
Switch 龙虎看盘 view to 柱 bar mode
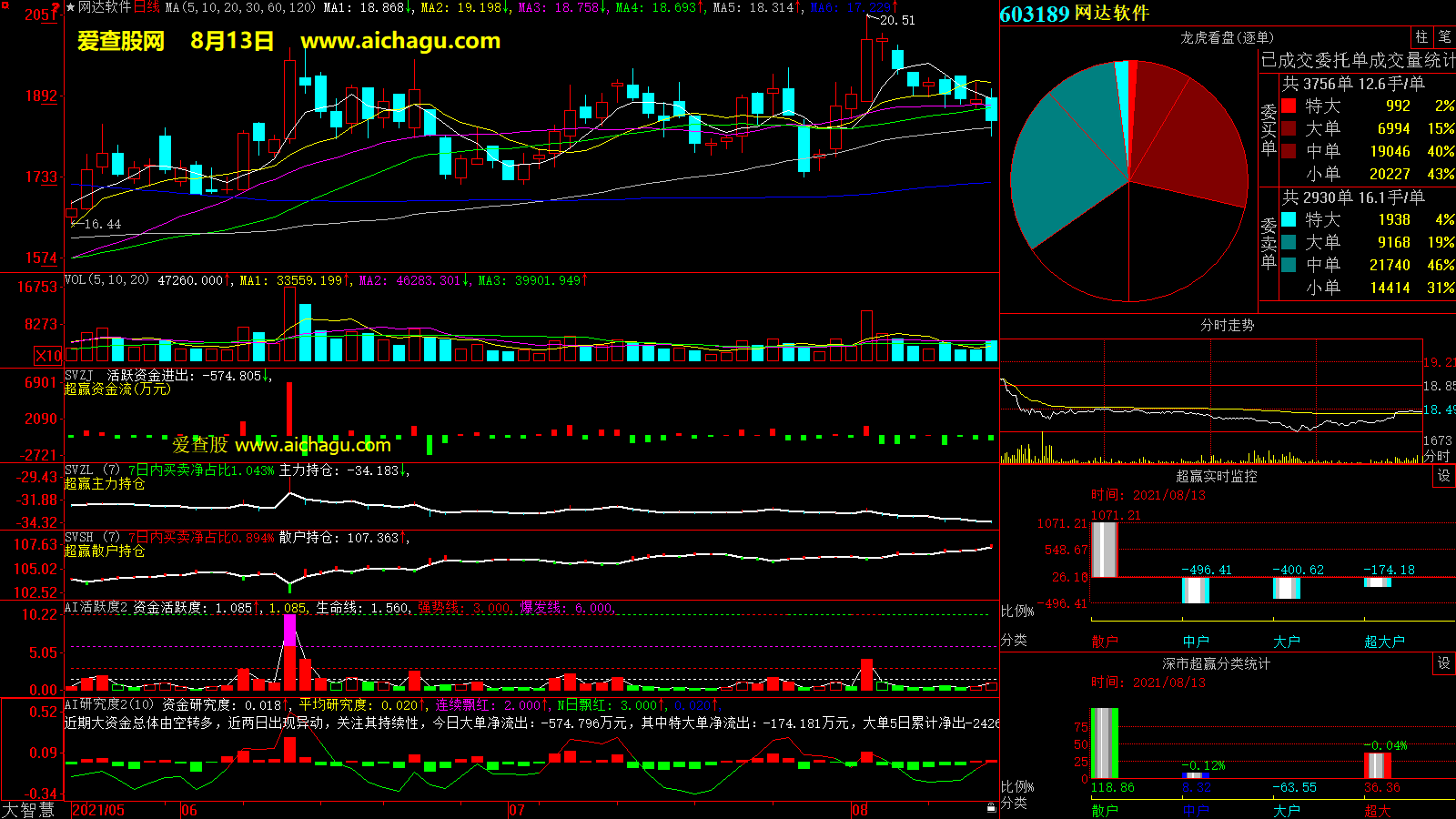point(1421,36)
